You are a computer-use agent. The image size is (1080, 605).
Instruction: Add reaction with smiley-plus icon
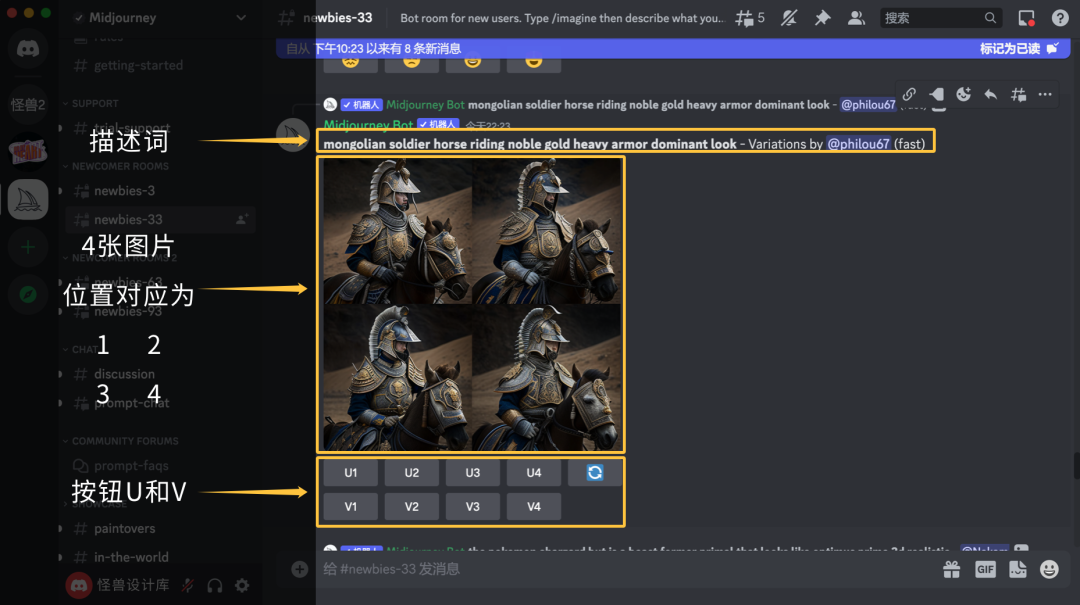click(x=964, y=94)
